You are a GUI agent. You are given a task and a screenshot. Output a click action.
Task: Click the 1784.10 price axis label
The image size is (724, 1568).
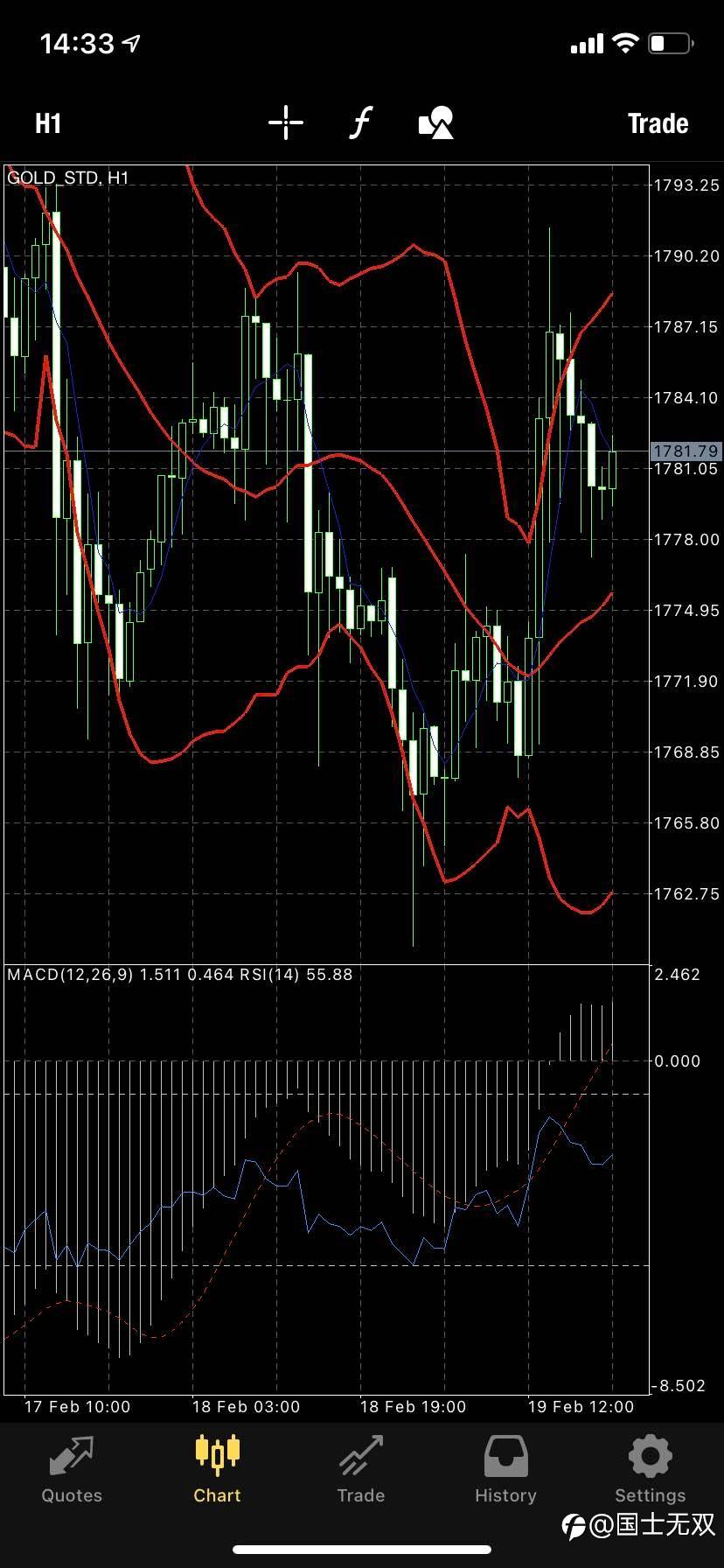click(686, 397)
